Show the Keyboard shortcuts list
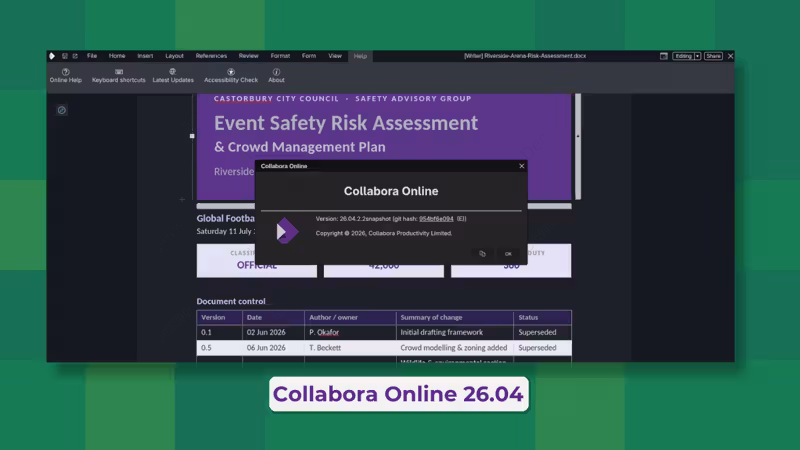800x450 pixels. coord(118,76)
